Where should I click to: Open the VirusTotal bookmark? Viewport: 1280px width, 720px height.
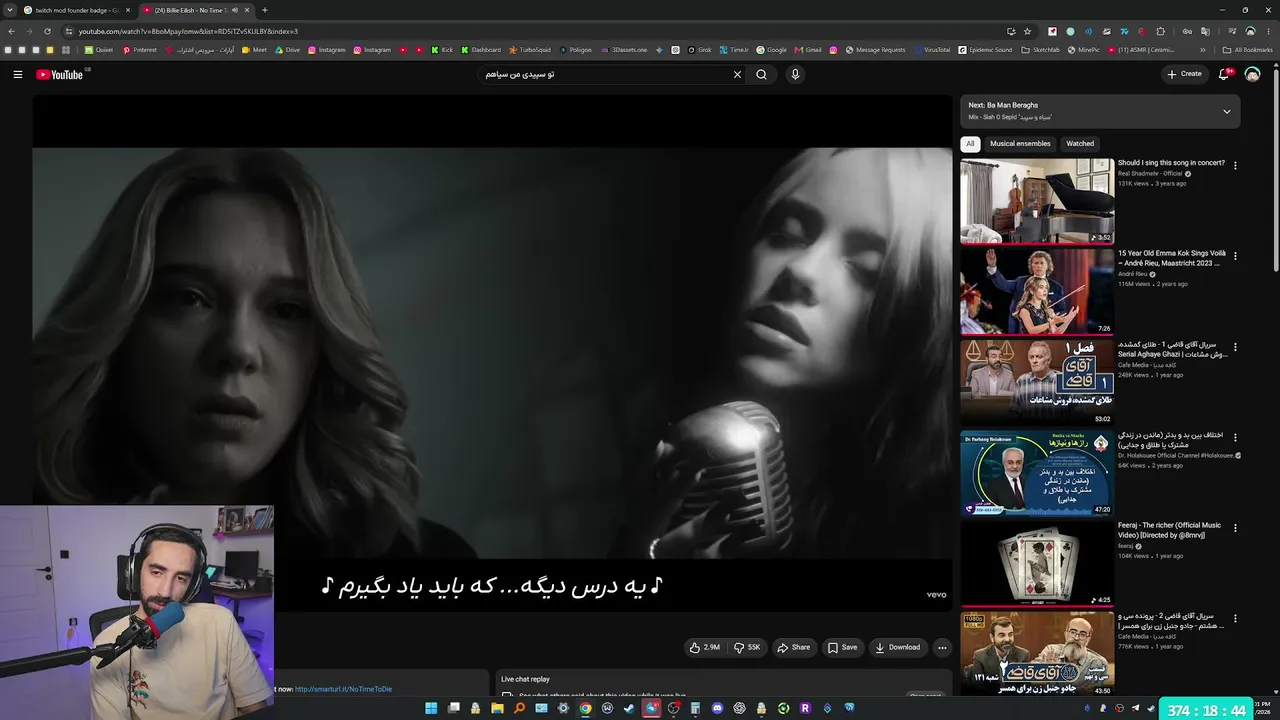coord(931,50)
